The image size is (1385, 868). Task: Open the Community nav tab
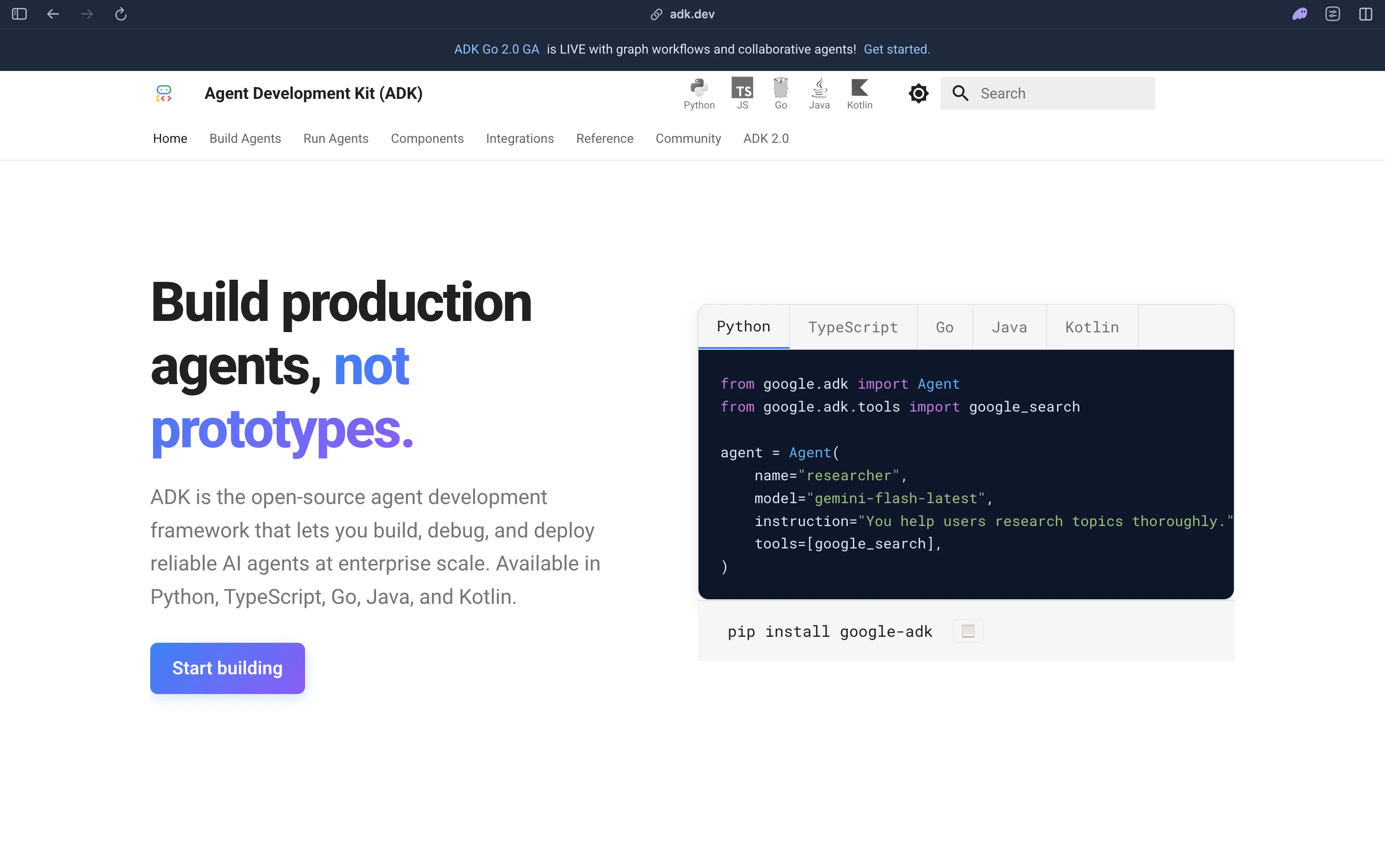coord(688,138)
